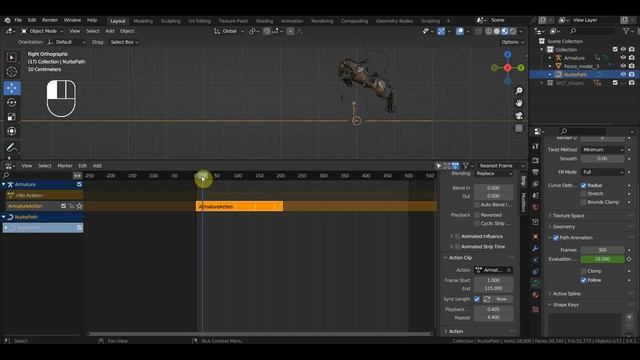
Task: Activate the Select Box tool icon
Action: [11, 57]
